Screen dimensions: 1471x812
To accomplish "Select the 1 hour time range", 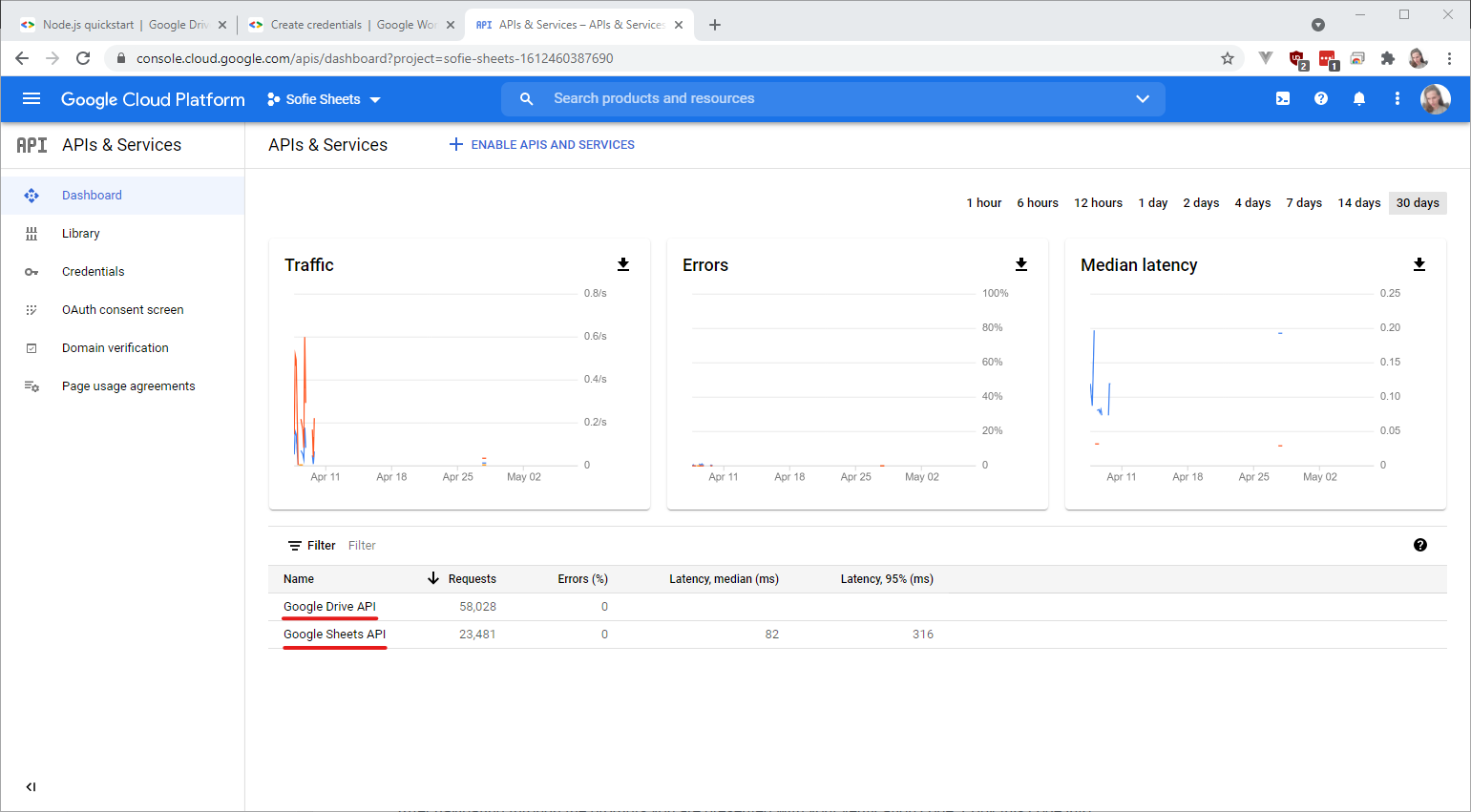I will tap(984, 203).
